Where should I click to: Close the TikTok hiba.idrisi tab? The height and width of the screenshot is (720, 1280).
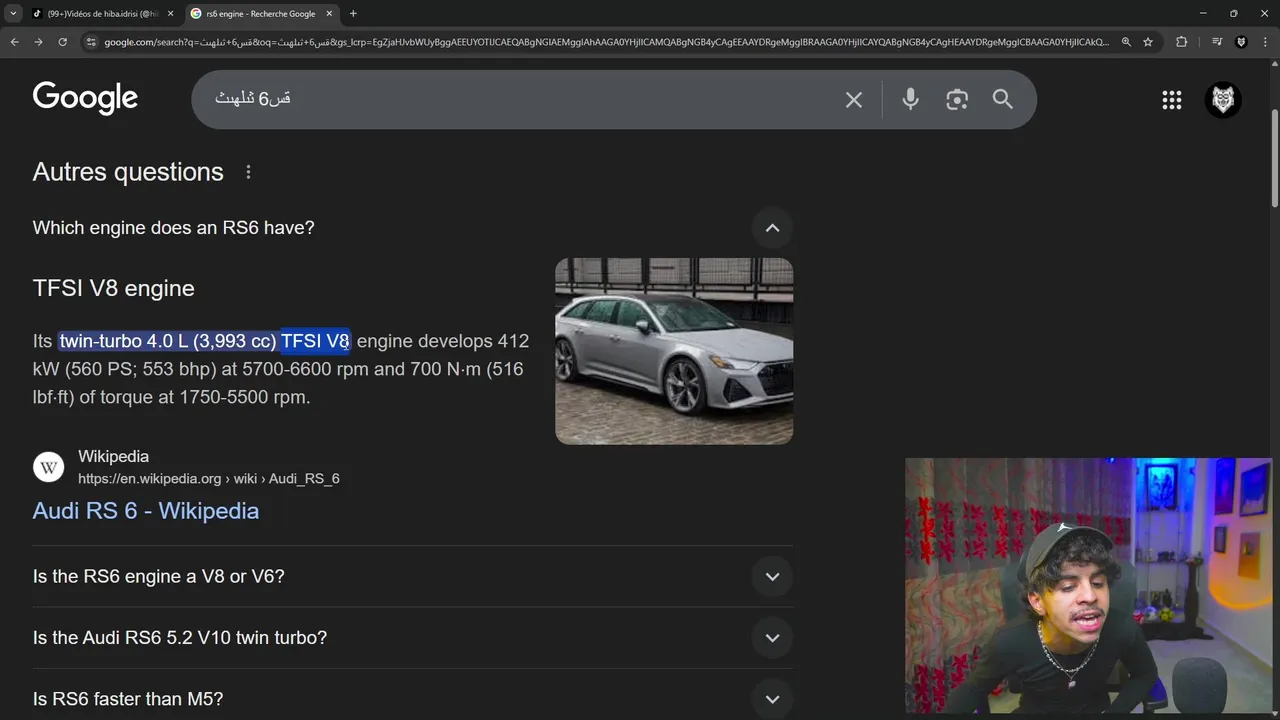click(x=170, y=14)
